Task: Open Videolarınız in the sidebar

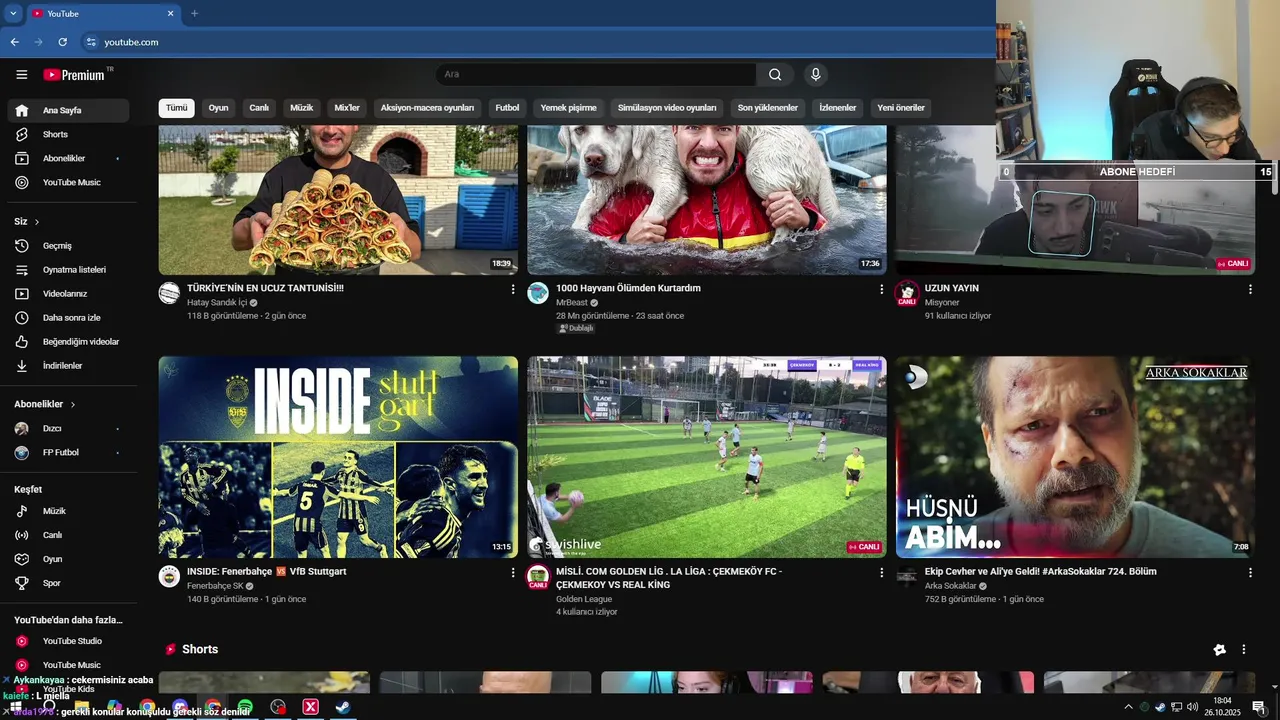Action: (x=68, y=294)
